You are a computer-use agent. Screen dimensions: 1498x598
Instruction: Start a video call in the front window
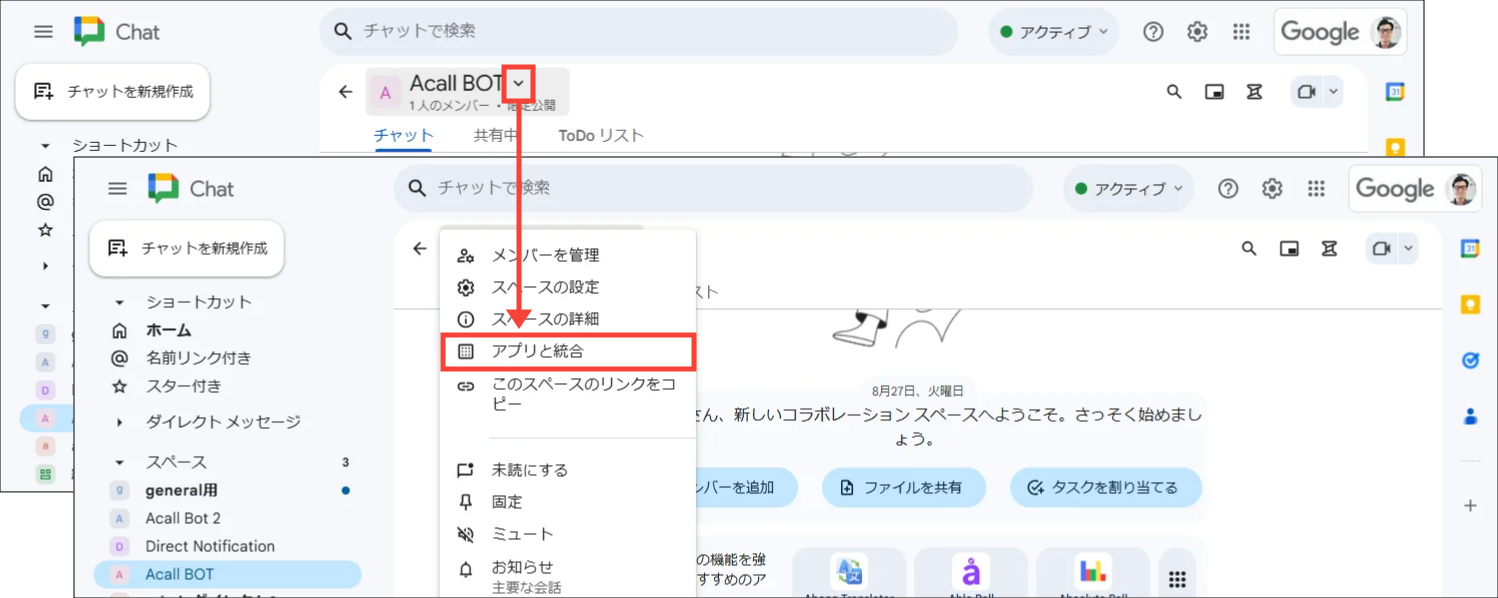point(1381,248)
